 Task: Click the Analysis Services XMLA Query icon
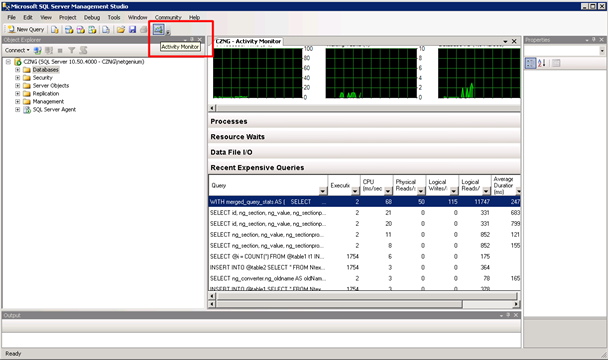[92, 29]
